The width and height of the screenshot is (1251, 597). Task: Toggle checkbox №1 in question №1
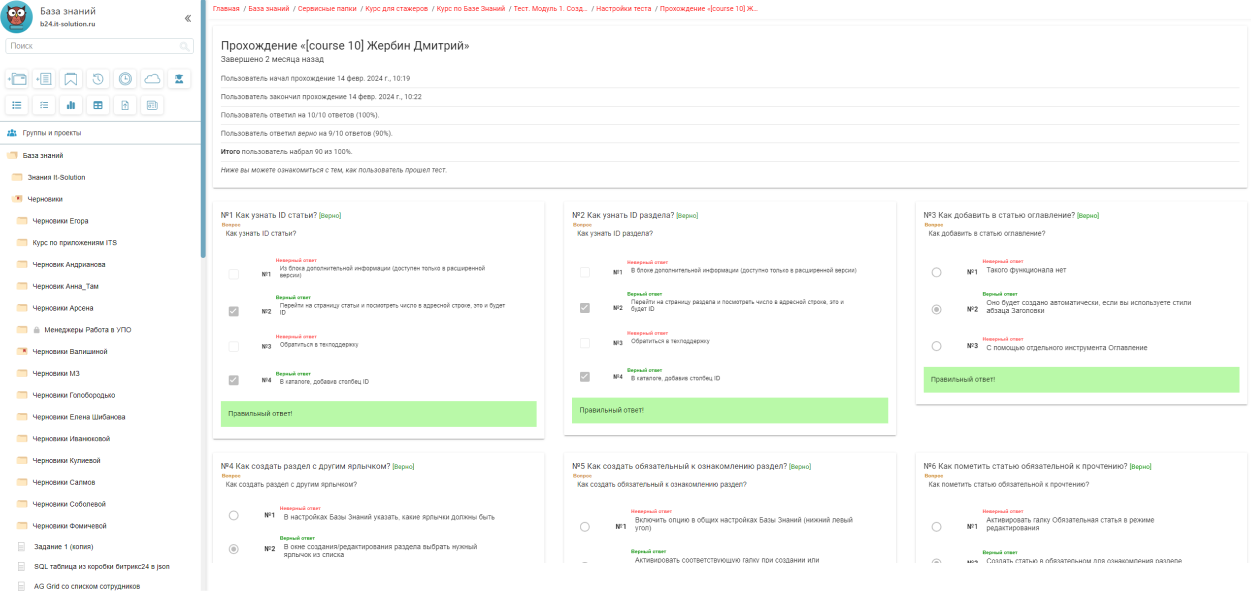click(233, 274)
